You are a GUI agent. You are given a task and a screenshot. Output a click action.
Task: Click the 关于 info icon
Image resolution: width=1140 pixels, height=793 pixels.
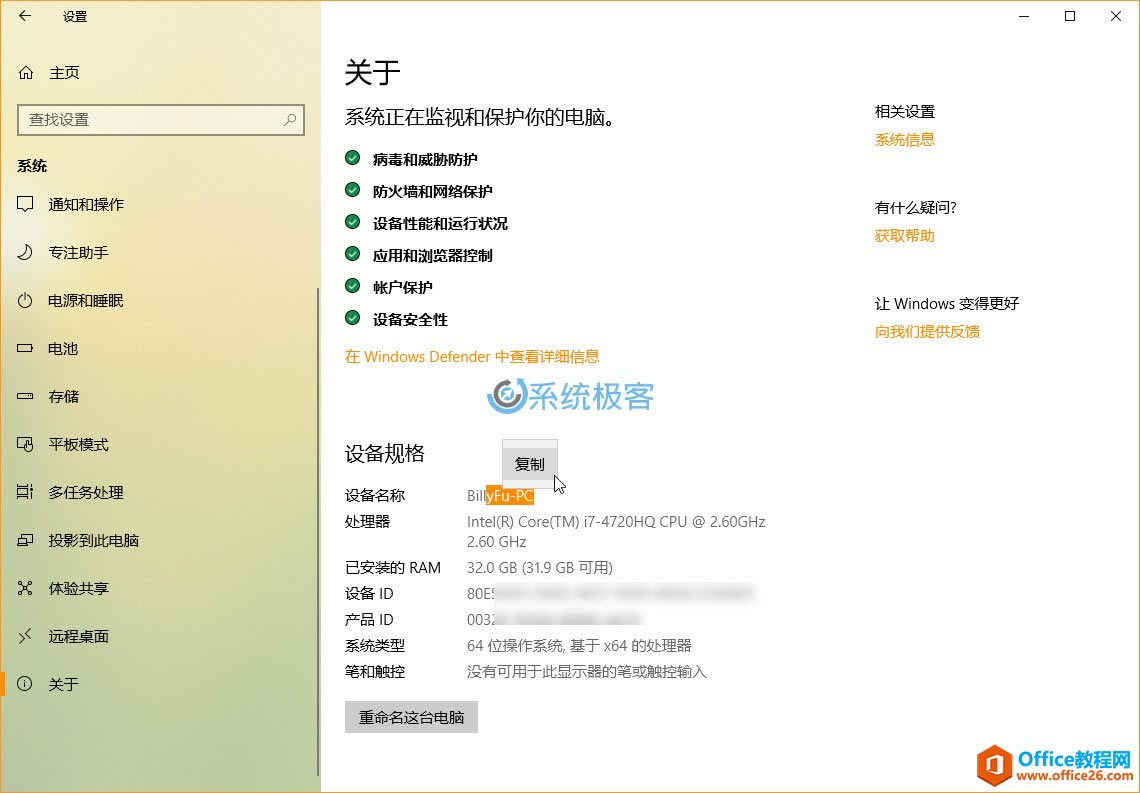(25, 684)
